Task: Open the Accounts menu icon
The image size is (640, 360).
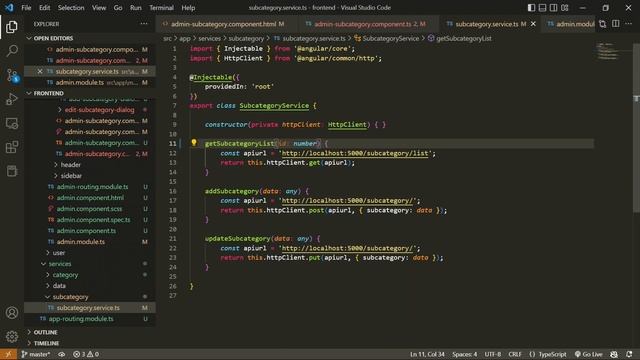Action: pos(12,313)
